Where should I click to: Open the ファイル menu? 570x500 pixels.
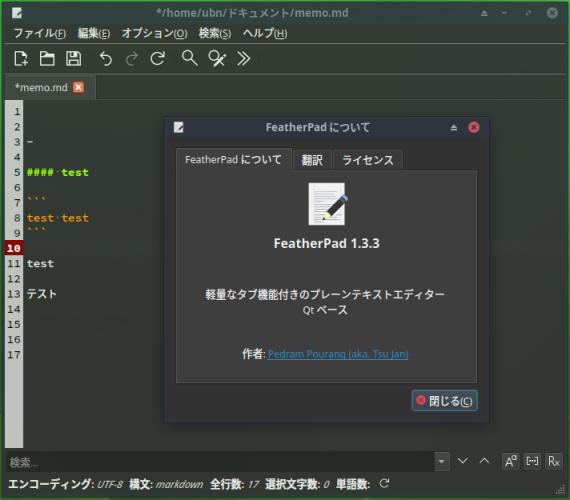40,33
